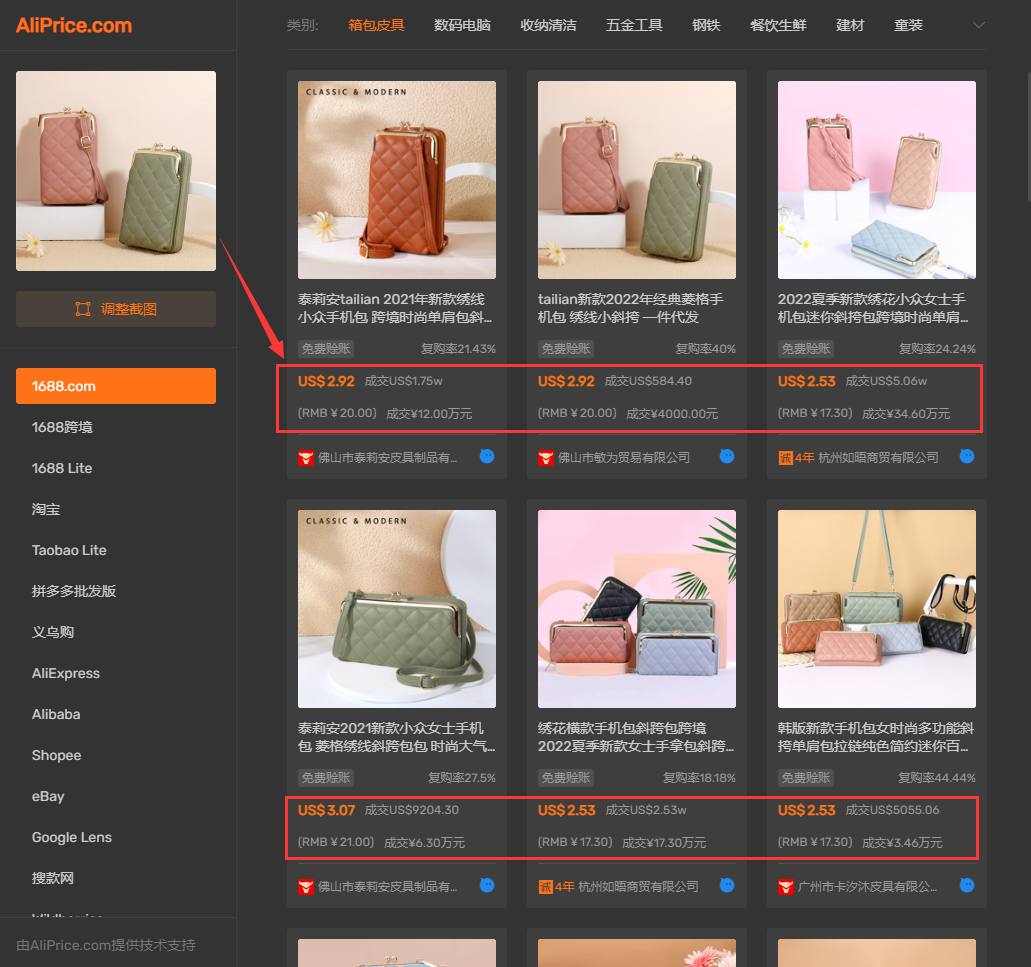This screenshot has width=1031, height=967.
Task: Click the blue chat icon for 佛山市敏为贸易有限公司
Action: coord(727,456)
